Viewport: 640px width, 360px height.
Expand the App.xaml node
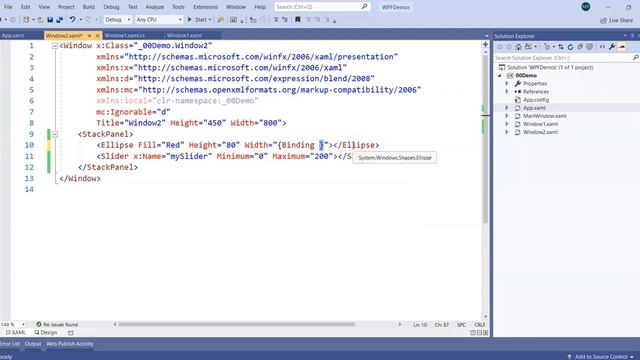tap(507, 108)
